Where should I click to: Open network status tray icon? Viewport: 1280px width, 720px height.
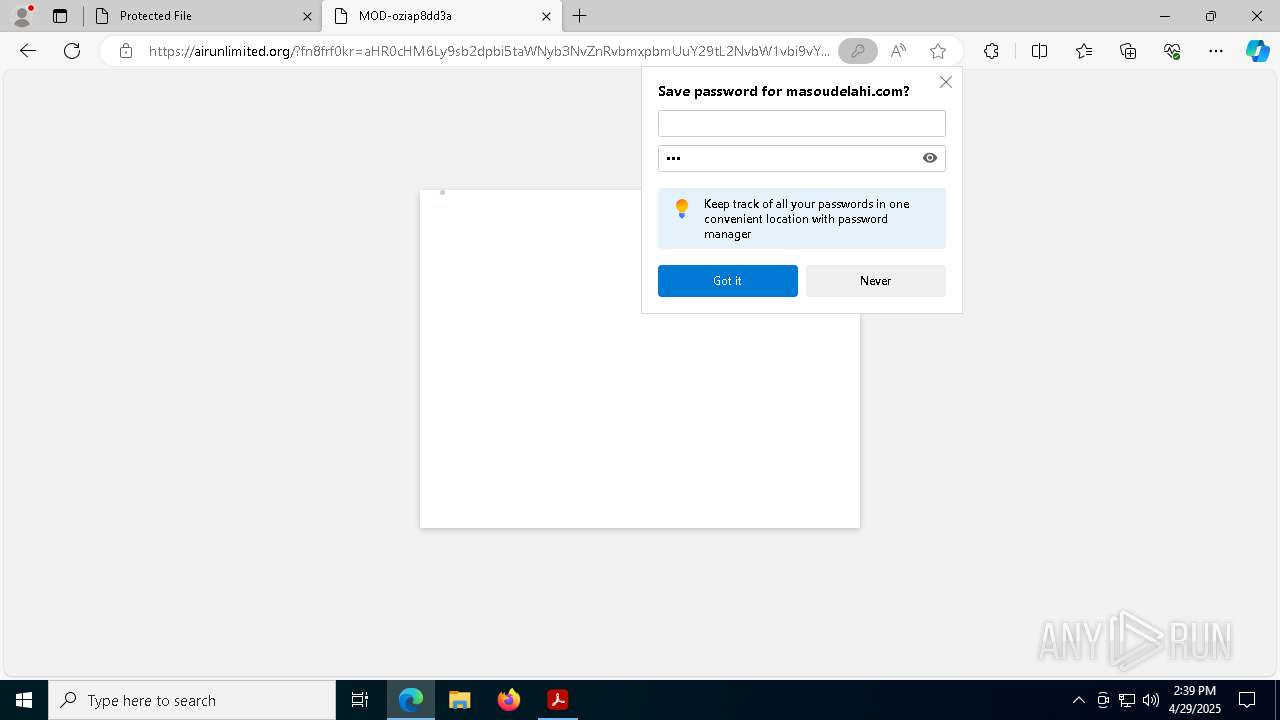tap(1127, 700)
